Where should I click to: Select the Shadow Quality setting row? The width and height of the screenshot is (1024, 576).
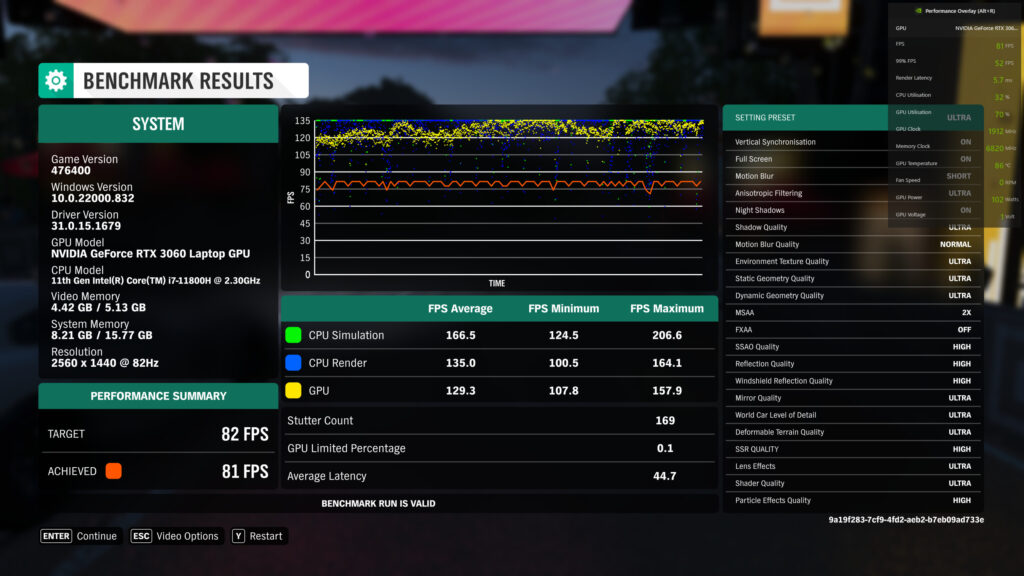(x=853, y=227)
